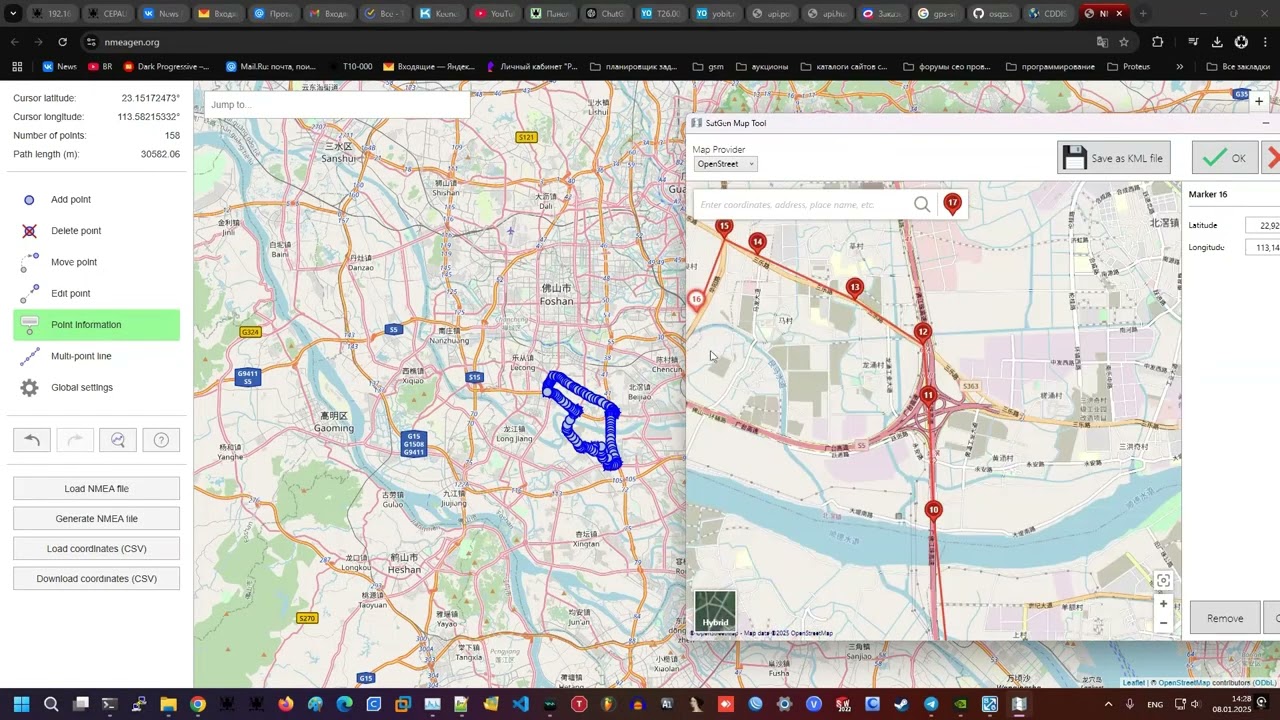Click Download coordinates (CSV) button

pyautogui.click(x=96, y=579)
